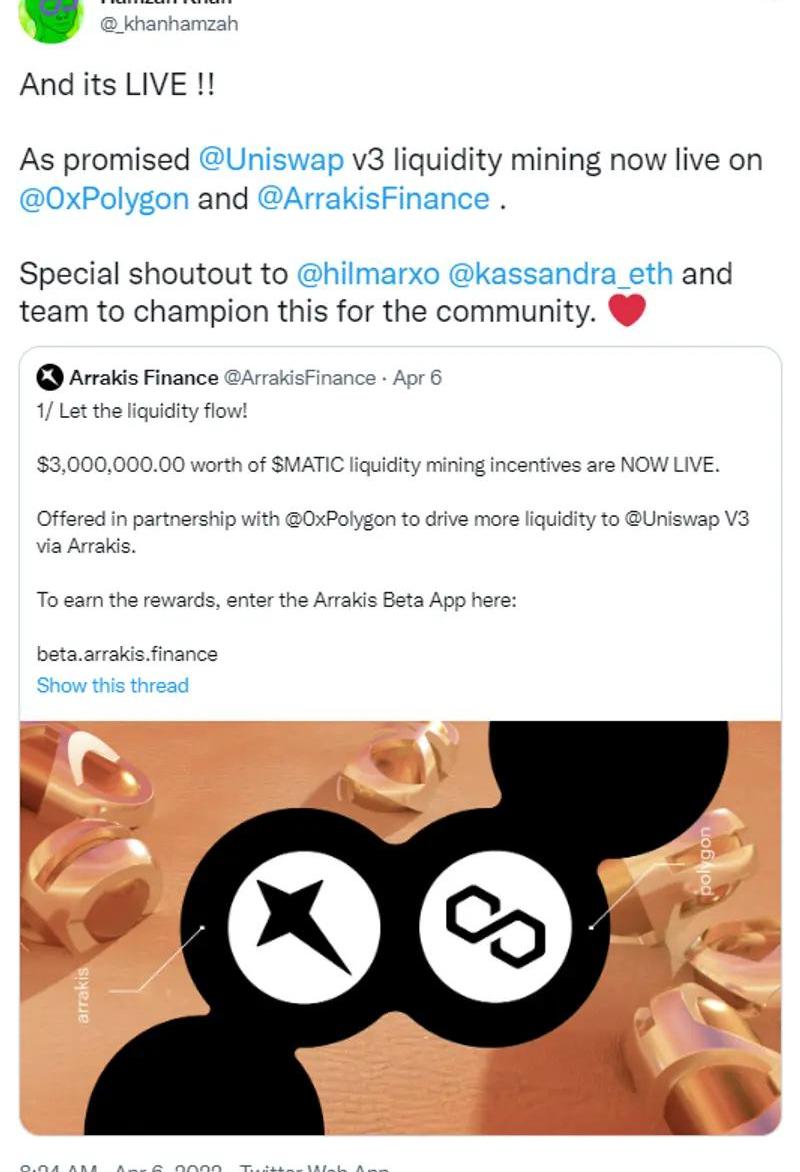Go to the @hilmarxo profile mention

click(367, 274)
